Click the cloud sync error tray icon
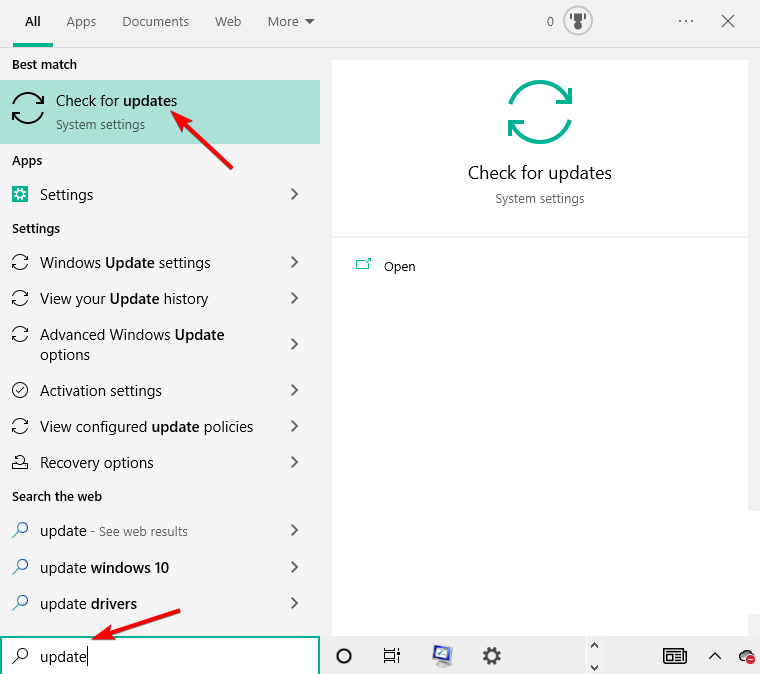 pyautogui.click(x=747, y=657)
